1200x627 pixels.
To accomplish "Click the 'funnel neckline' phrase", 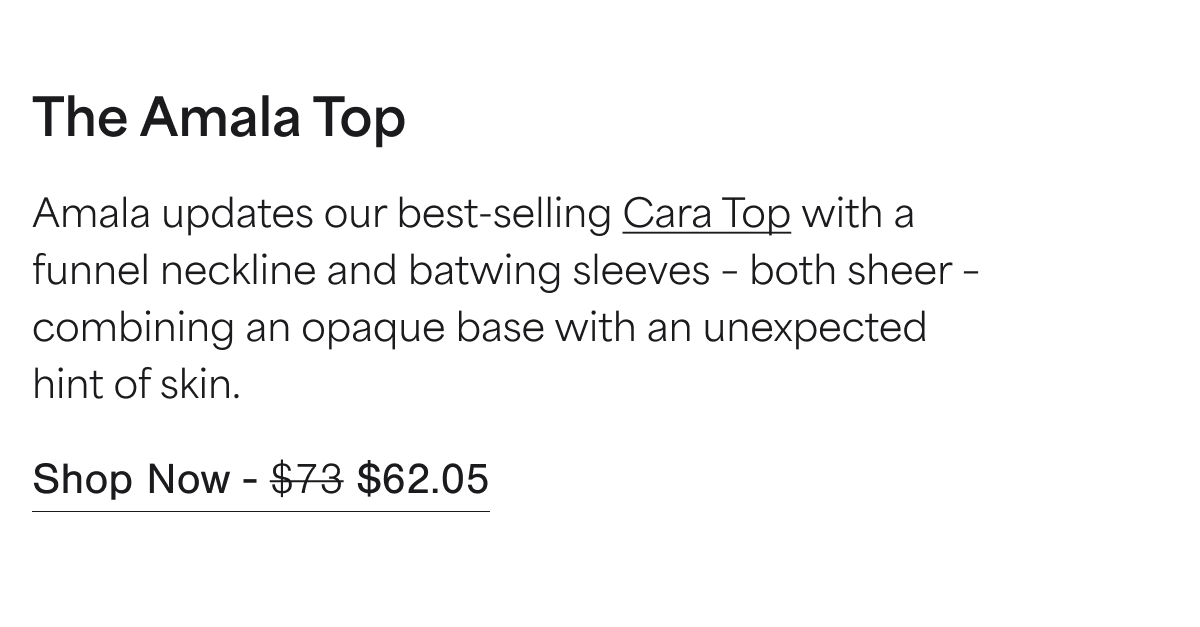I will pos(174,271).
